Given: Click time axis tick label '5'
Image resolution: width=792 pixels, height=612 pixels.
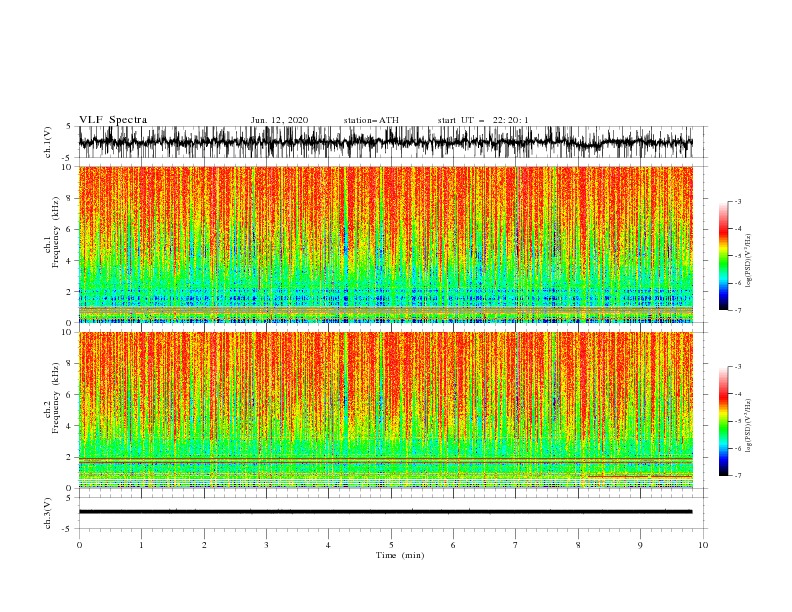Looking at the screenshot, I should (x=391, y=545).
